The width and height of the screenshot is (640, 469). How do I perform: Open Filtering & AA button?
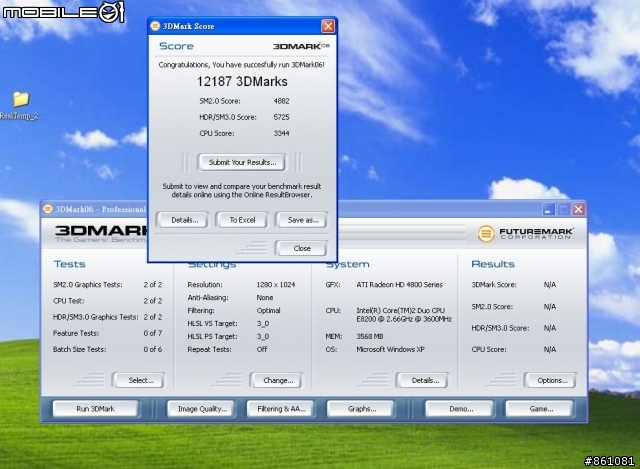pyautogui.click(x=281, y=409)
